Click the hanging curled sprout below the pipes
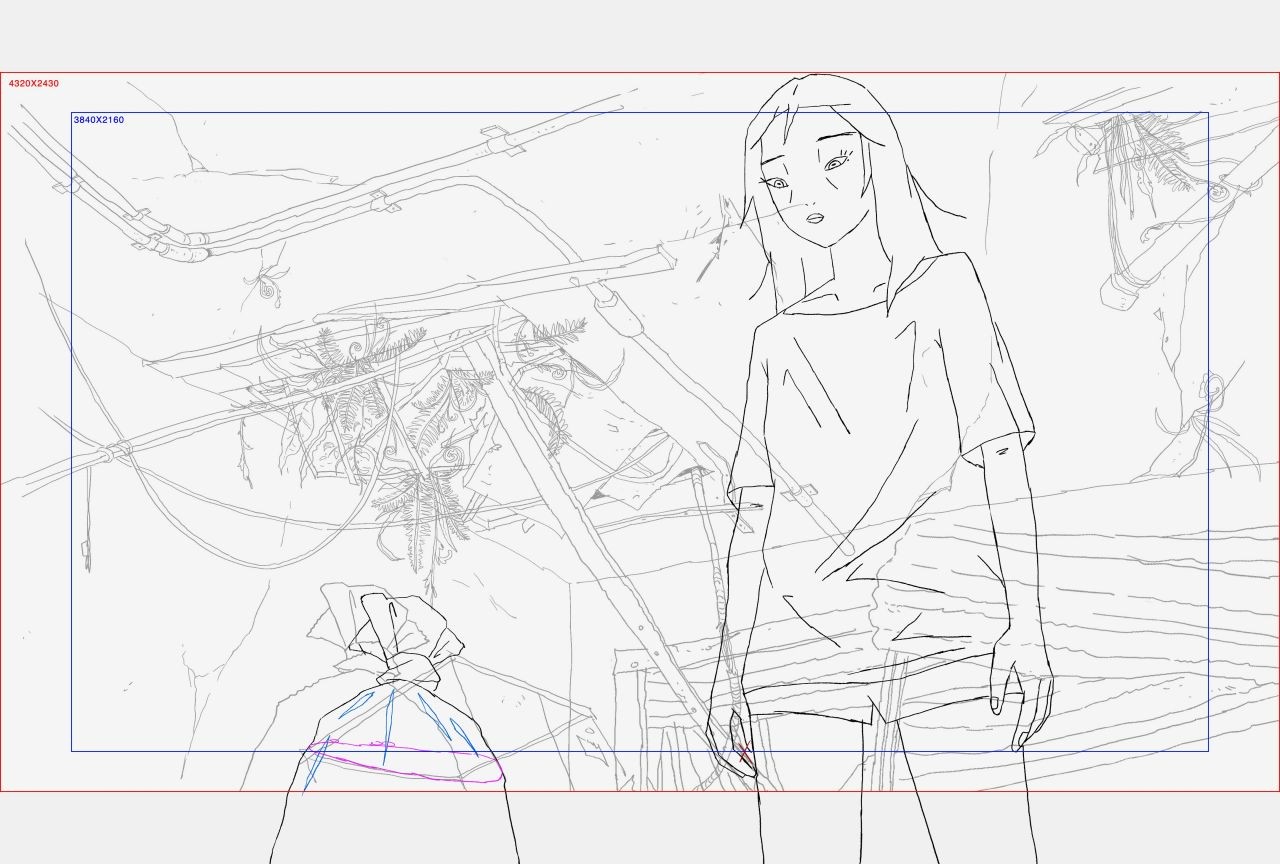Viewport: 1280px width, 864px height. 267,284
